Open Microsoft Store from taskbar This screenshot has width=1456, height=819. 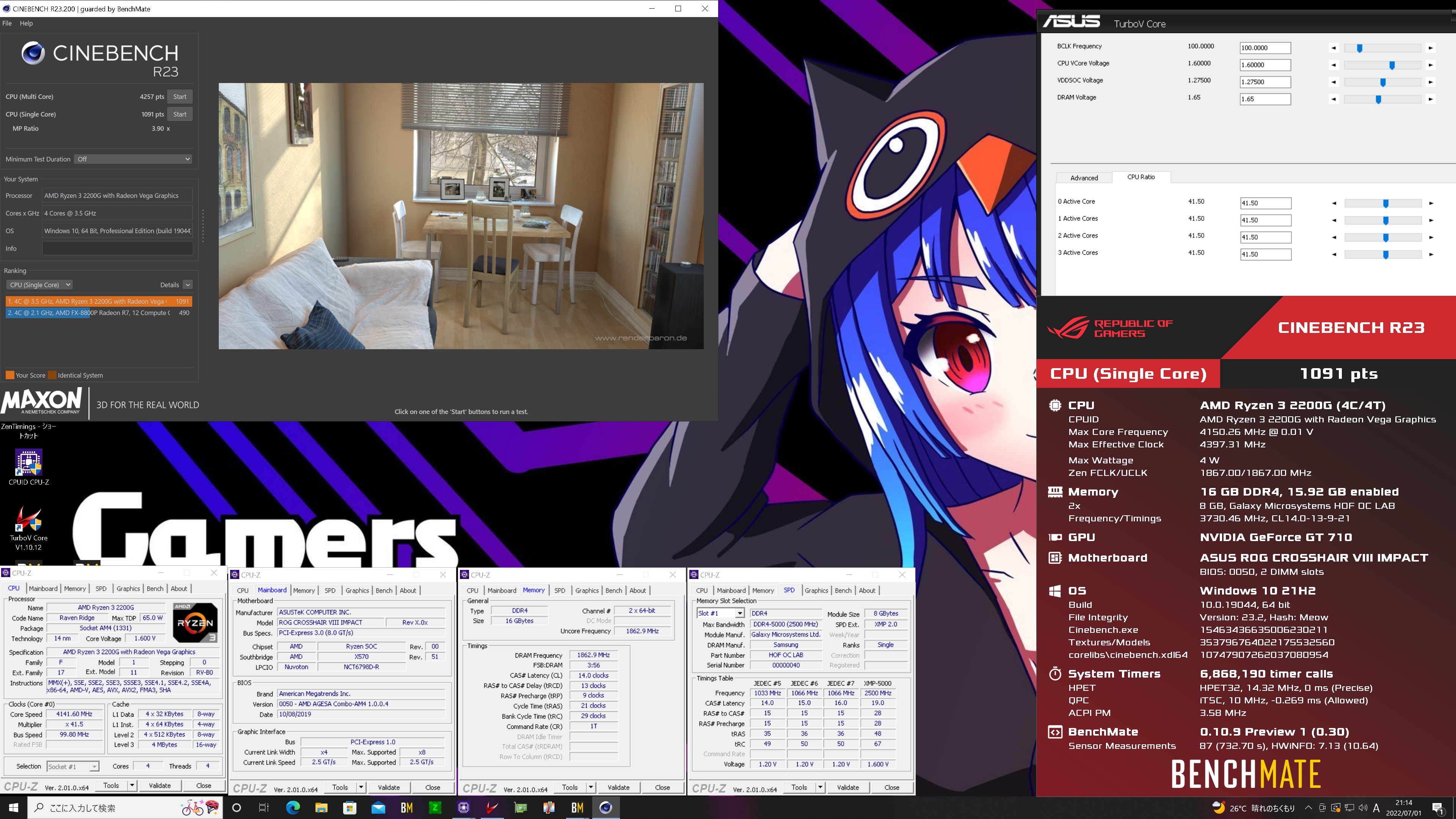[x=349, y=808]
